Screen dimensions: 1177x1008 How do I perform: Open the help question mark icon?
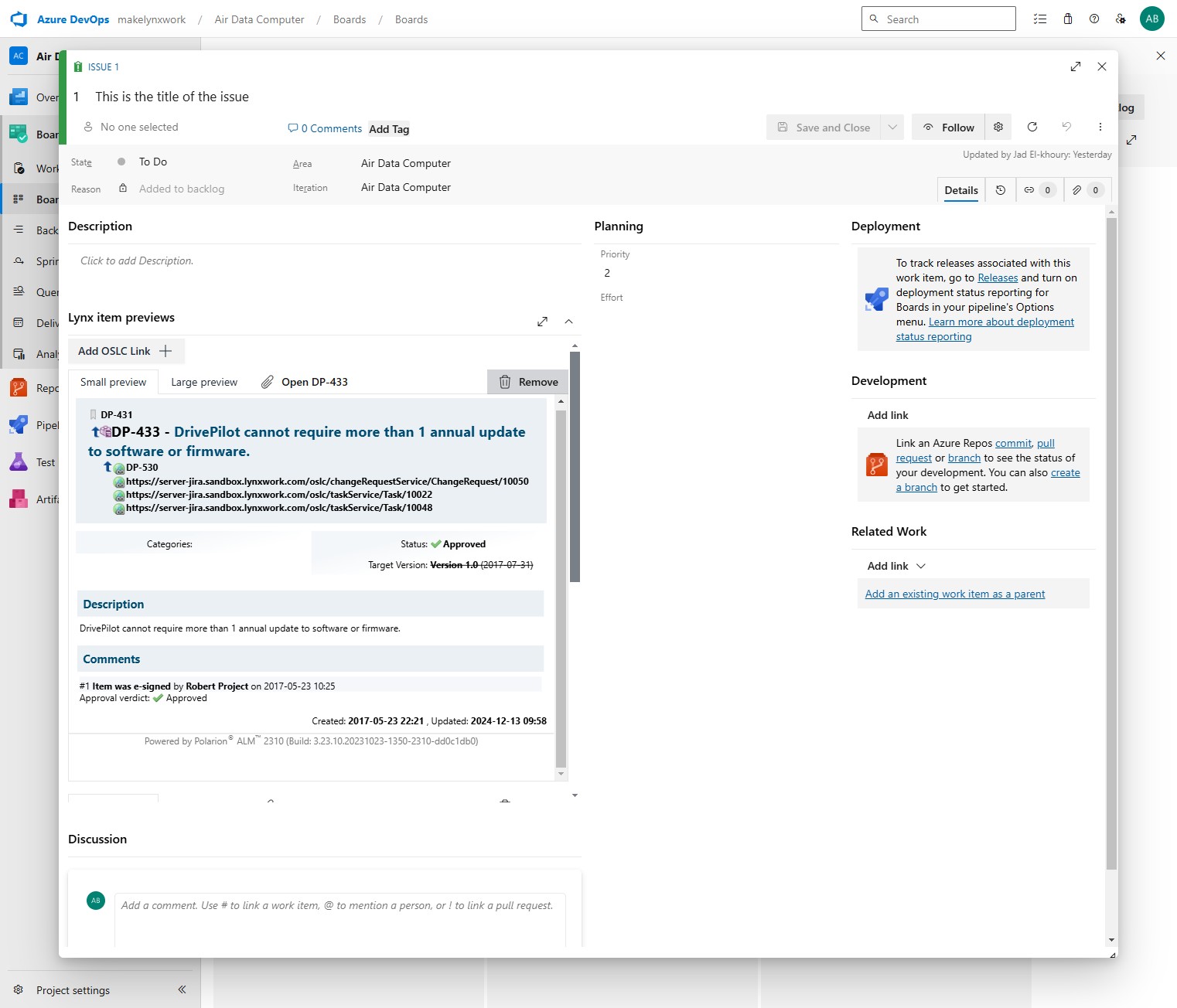pos(1094,19)
